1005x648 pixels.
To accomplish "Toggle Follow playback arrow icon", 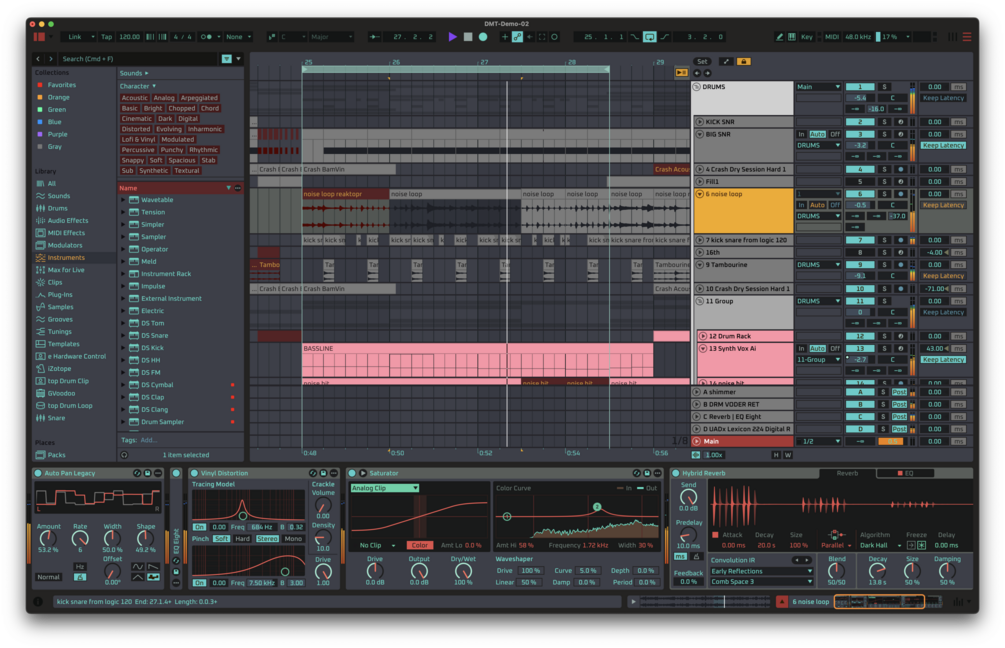I will click(374, 37).
